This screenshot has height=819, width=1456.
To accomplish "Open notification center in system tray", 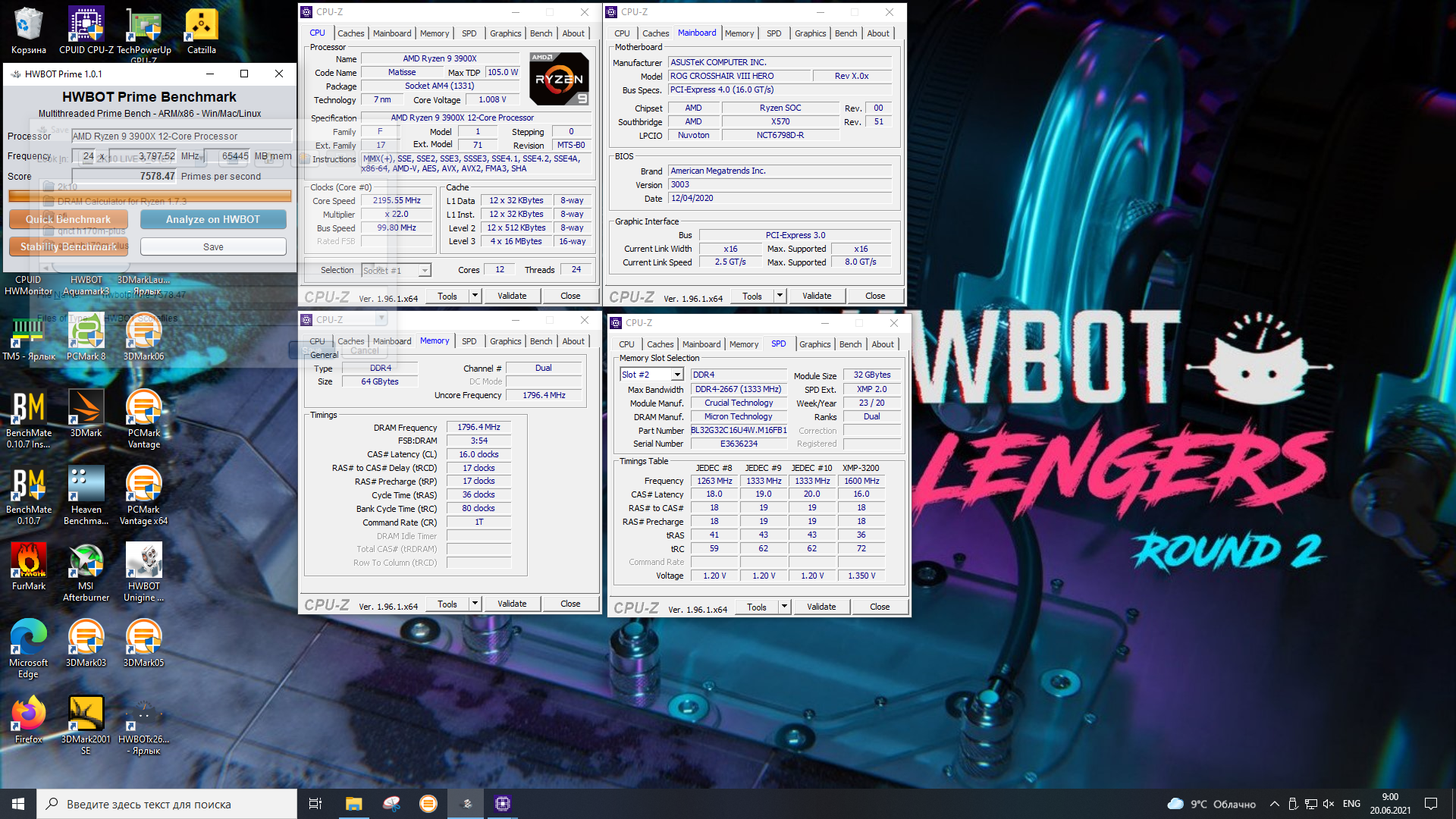I will click(x=1431, y=804).
